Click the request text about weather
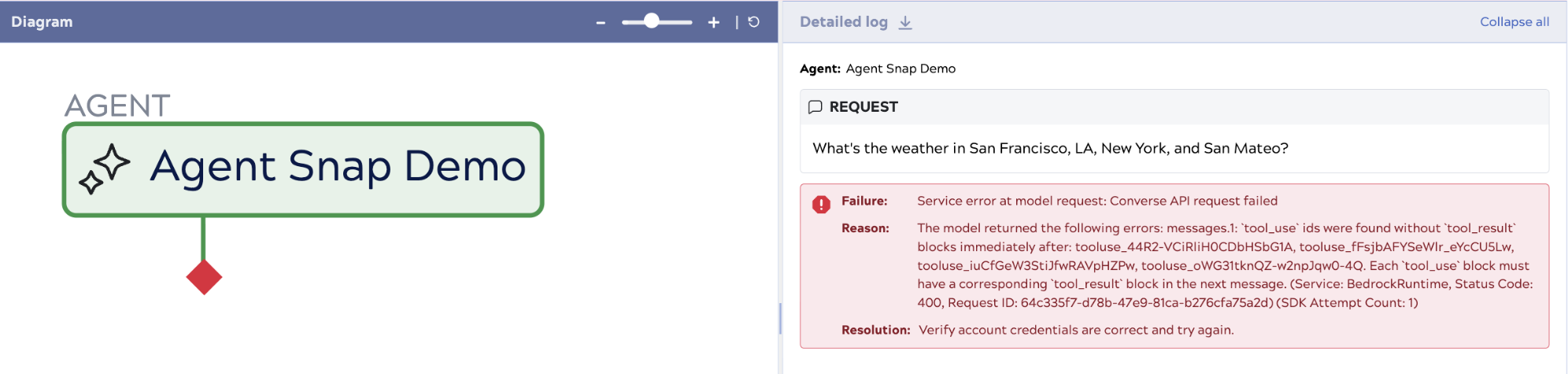1568x374 pixels. 1049,148
